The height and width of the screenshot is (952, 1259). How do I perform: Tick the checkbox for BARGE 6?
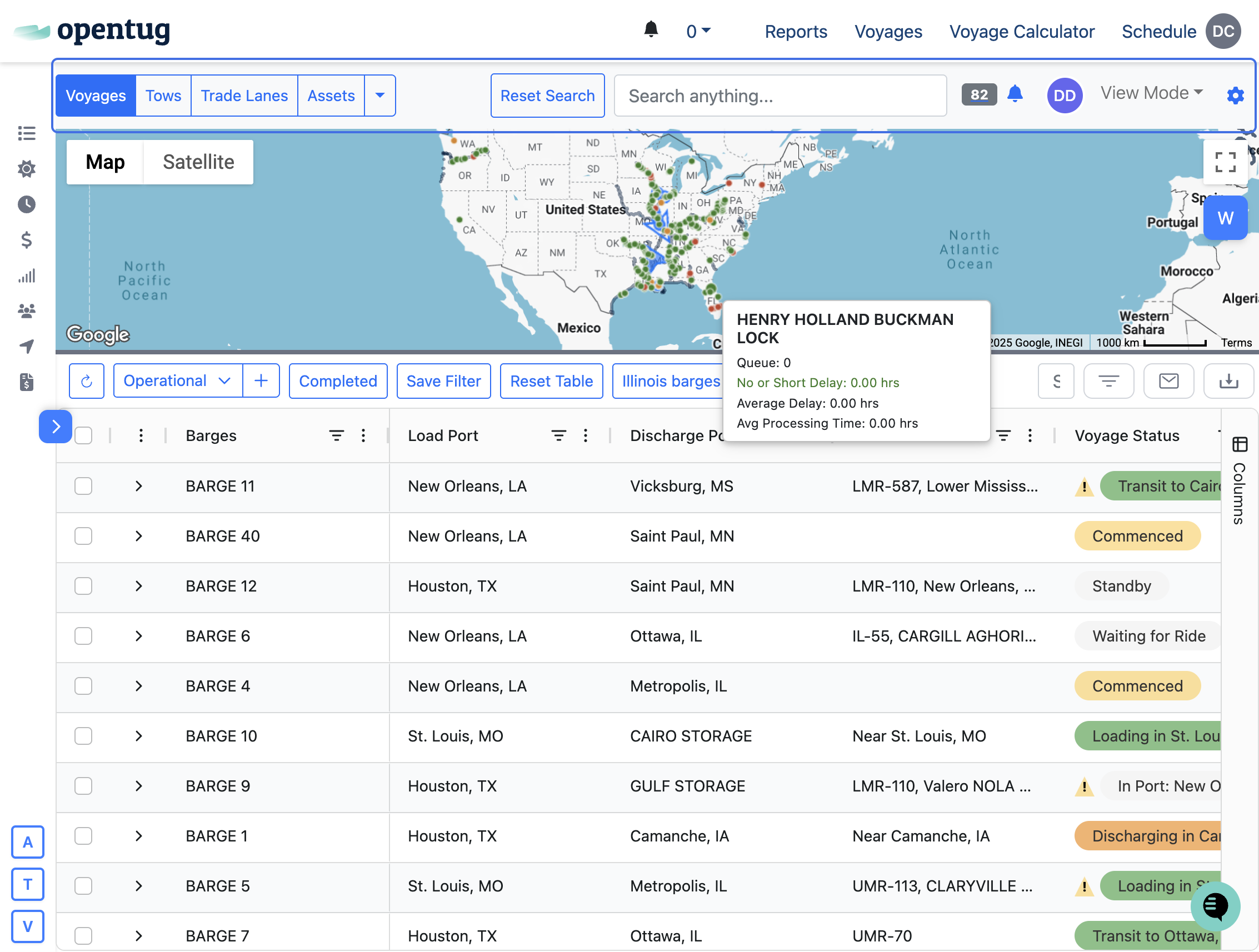[x=84, y=636]
